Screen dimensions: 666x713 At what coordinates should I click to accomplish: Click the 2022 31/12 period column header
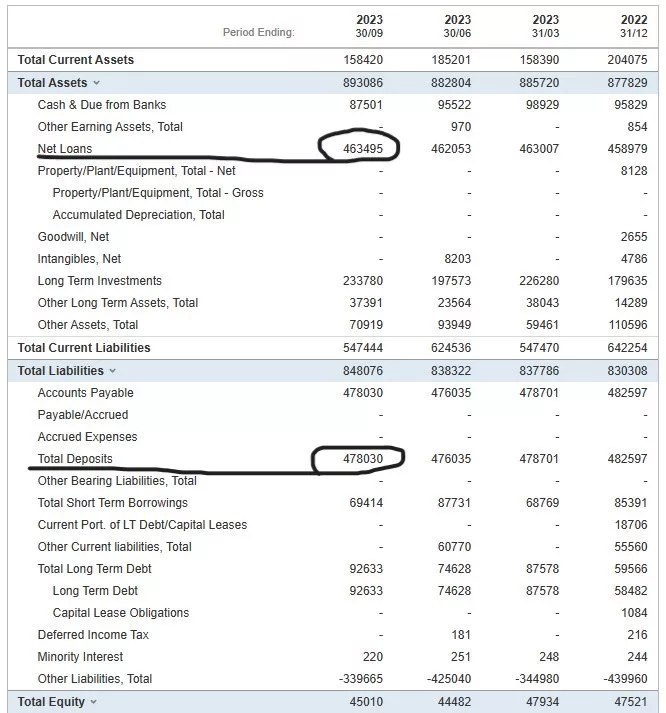[x=634, y=26]
